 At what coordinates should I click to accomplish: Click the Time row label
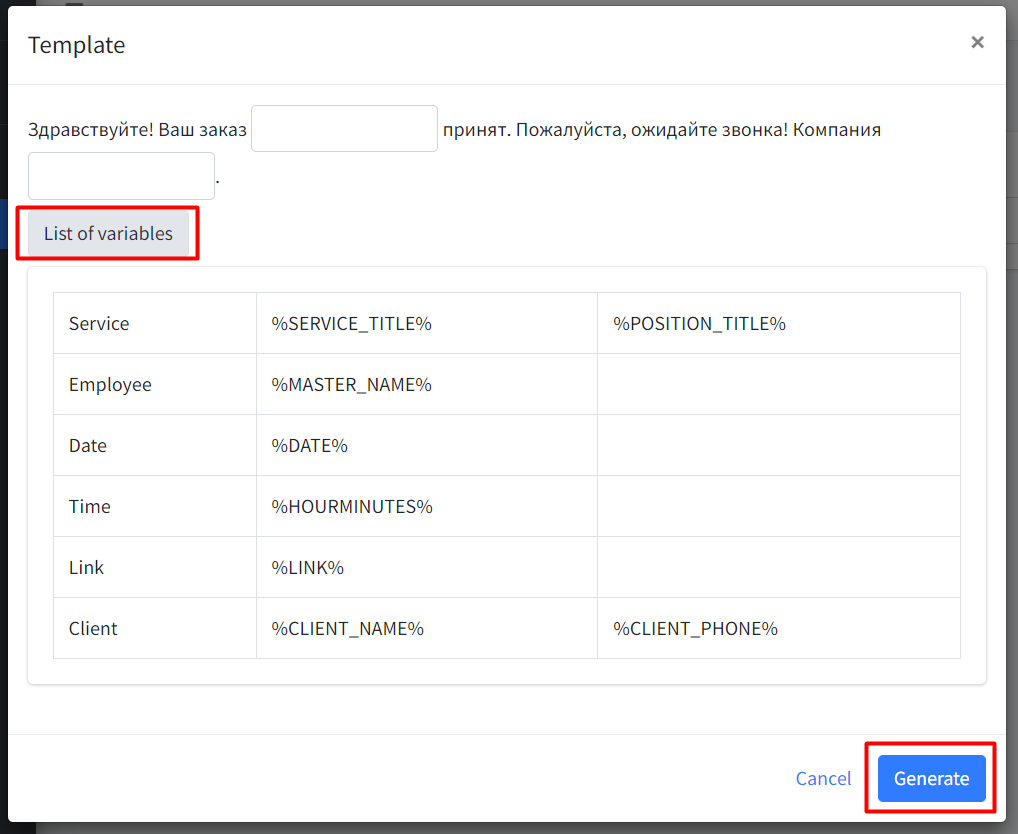(90, 507)
